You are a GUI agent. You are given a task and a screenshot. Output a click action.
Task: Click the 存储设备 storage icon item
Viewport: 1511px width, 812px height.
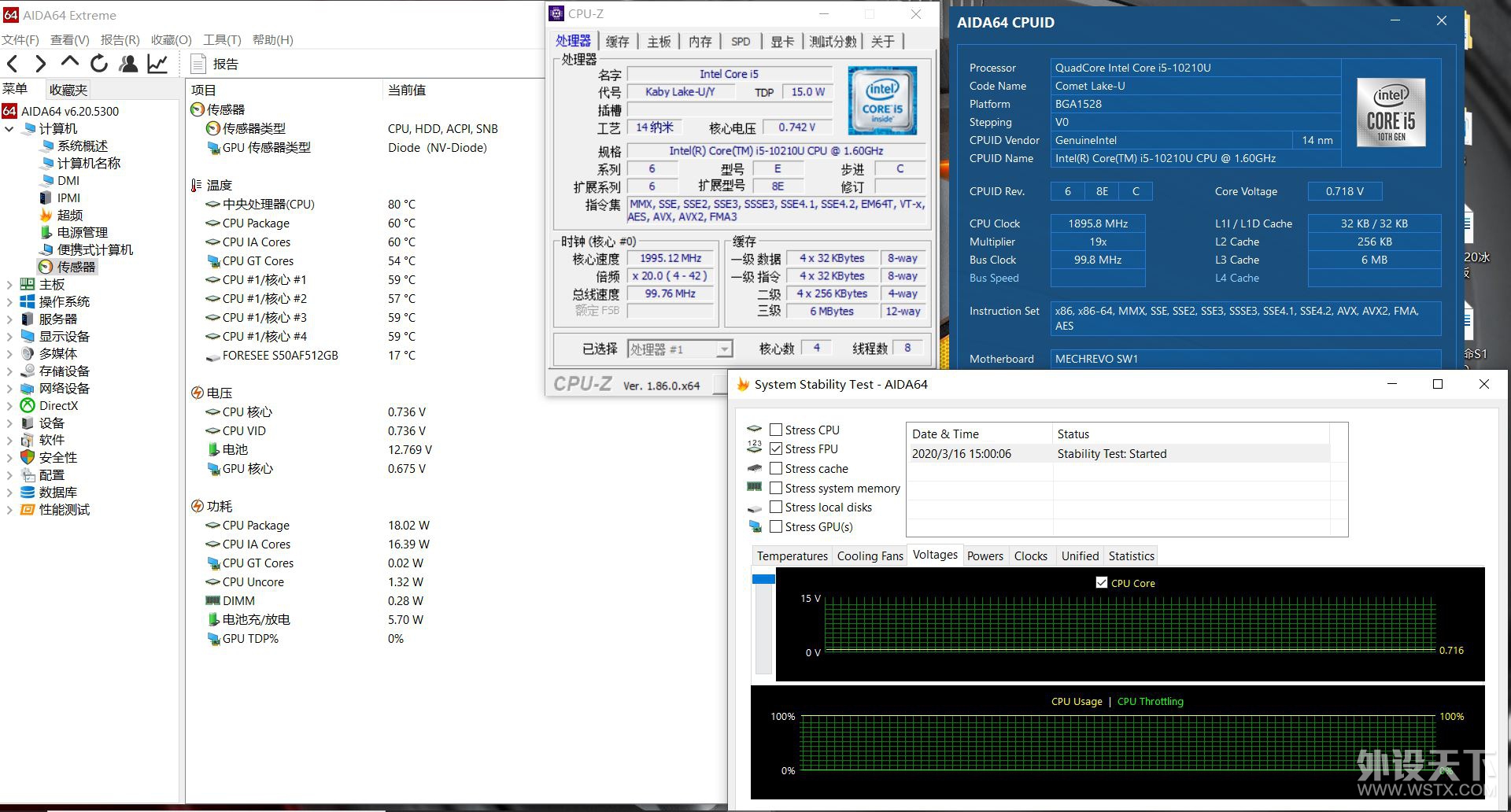point(27,371)
